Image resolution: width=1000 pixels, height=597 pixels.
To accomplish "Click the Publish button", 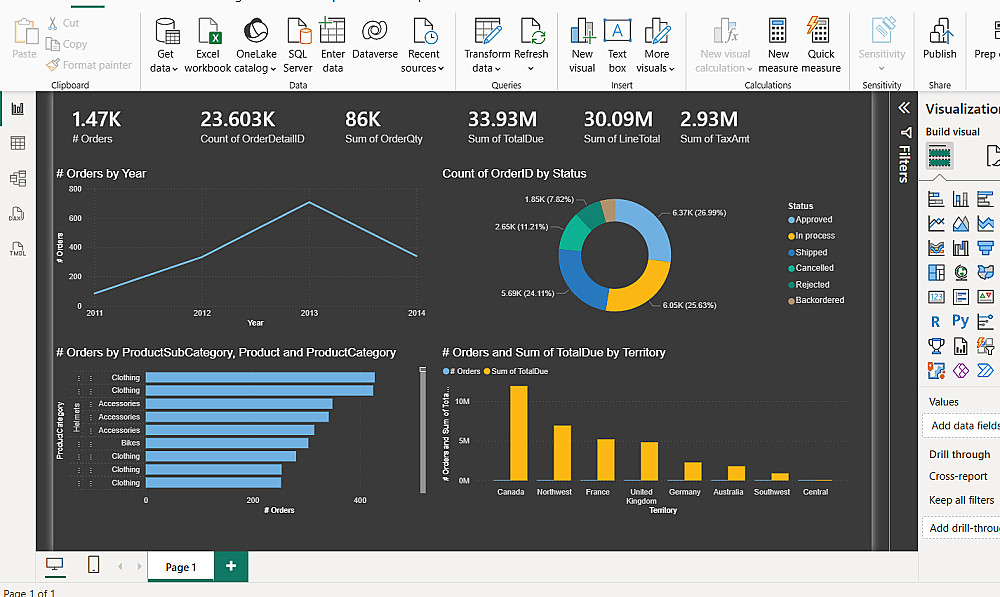I will pyautogui.click(x=939, y=40).
